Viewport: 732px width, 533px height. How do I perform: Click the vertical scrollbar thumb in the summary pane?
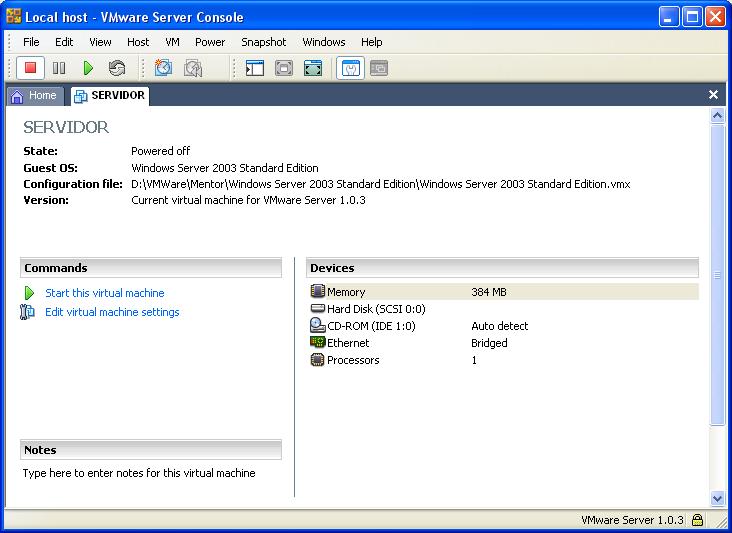tap(716, 275)
